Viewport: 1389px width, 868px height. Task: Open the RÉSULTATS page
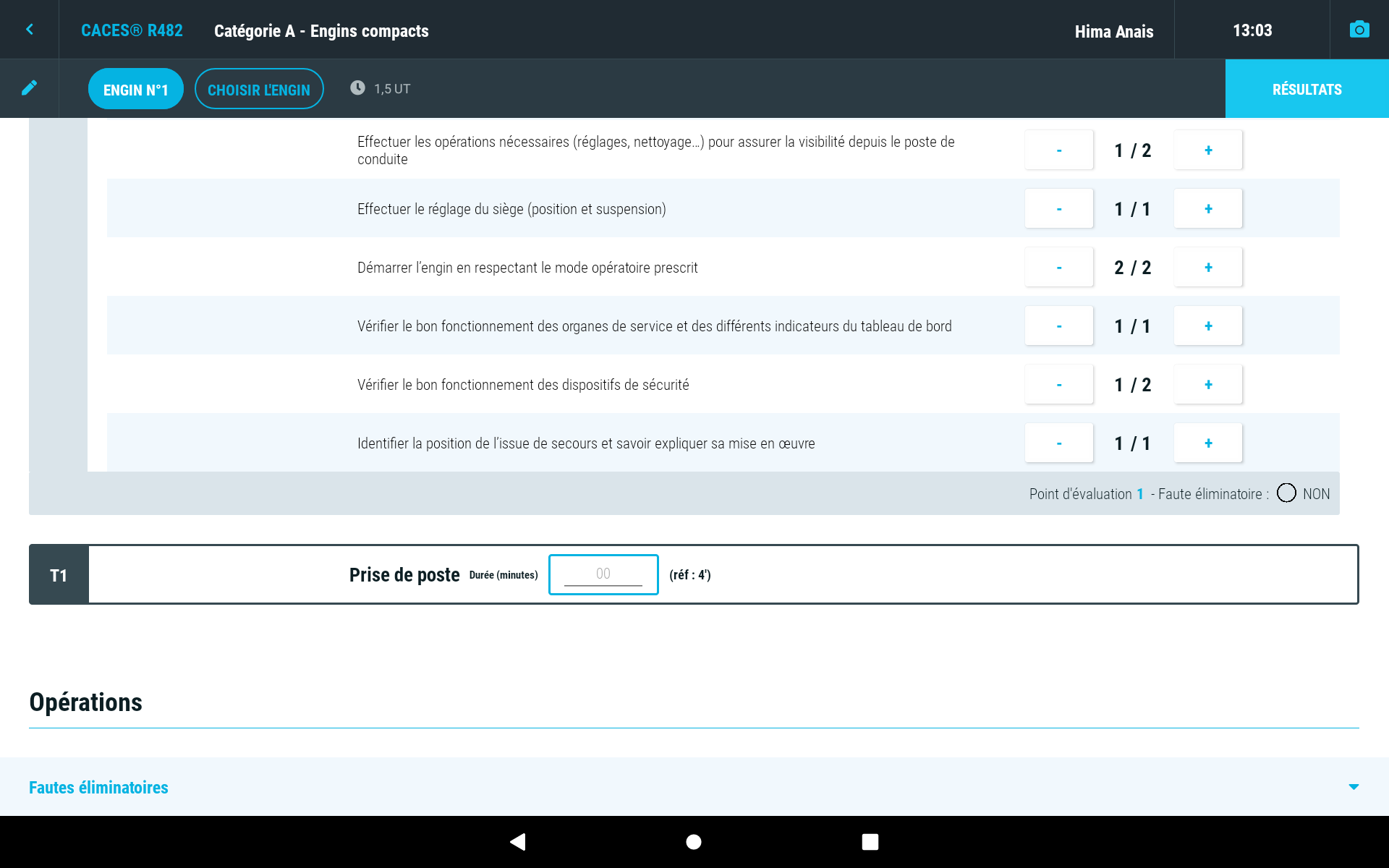pos(1307,89)
